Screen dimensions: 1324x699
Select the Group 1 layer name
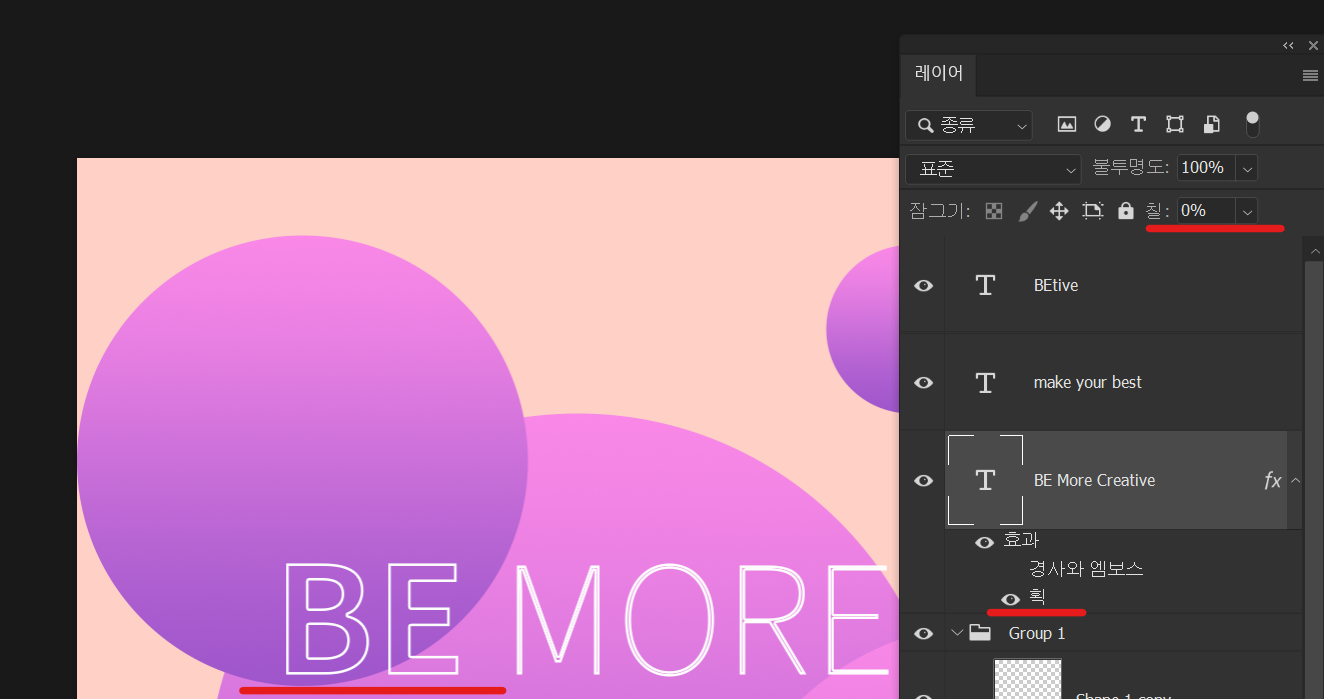point(1037,633)
